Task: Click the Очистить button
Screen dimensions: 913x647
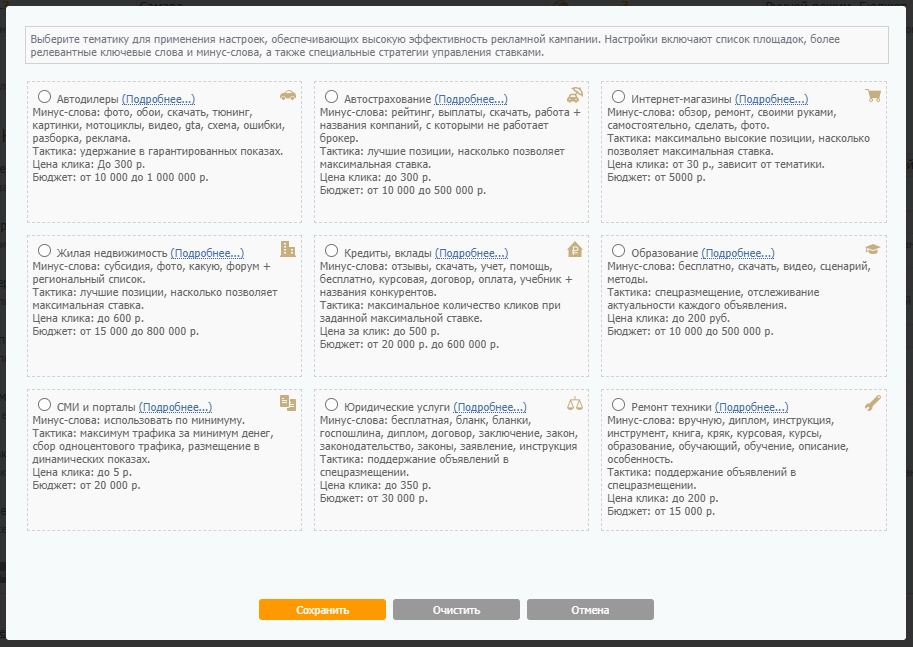Action: (x=456, y=610)
